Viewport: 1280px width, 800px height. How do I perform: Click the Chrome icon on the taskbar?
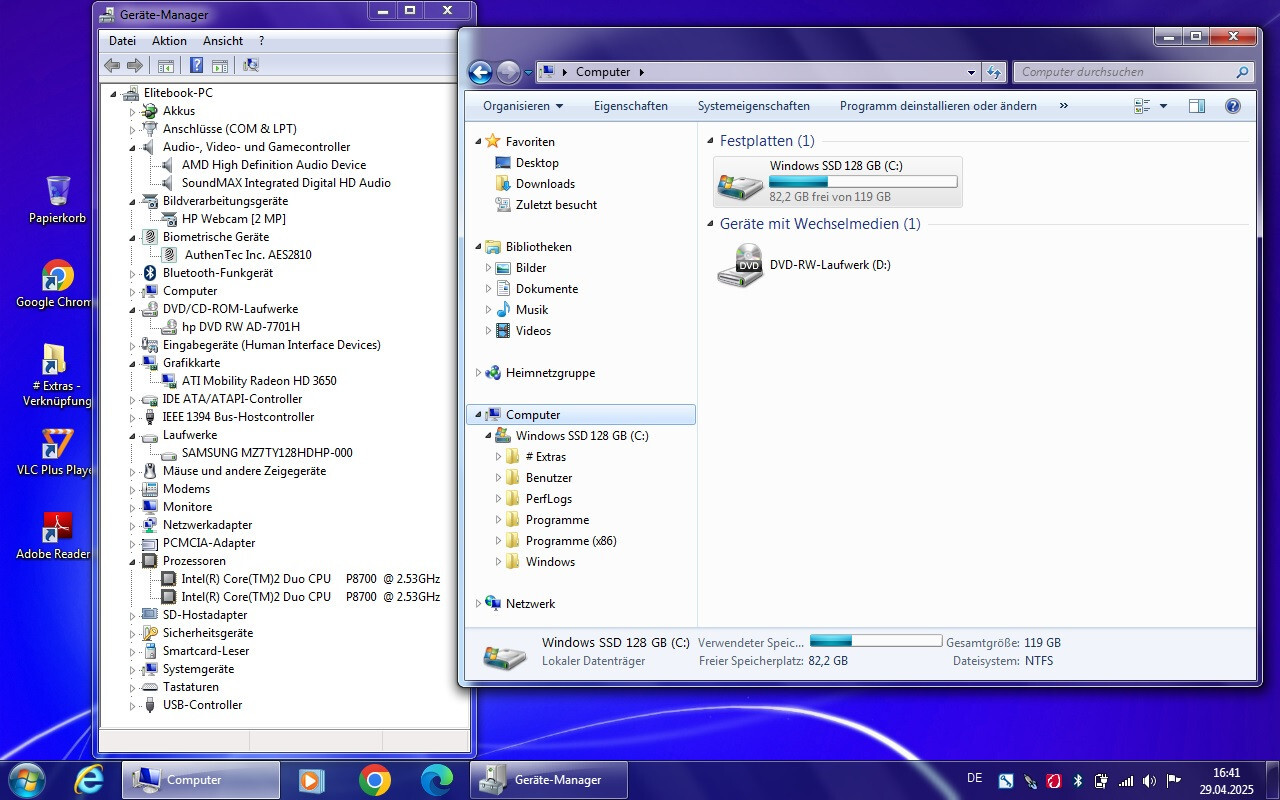tap(375, 780)
